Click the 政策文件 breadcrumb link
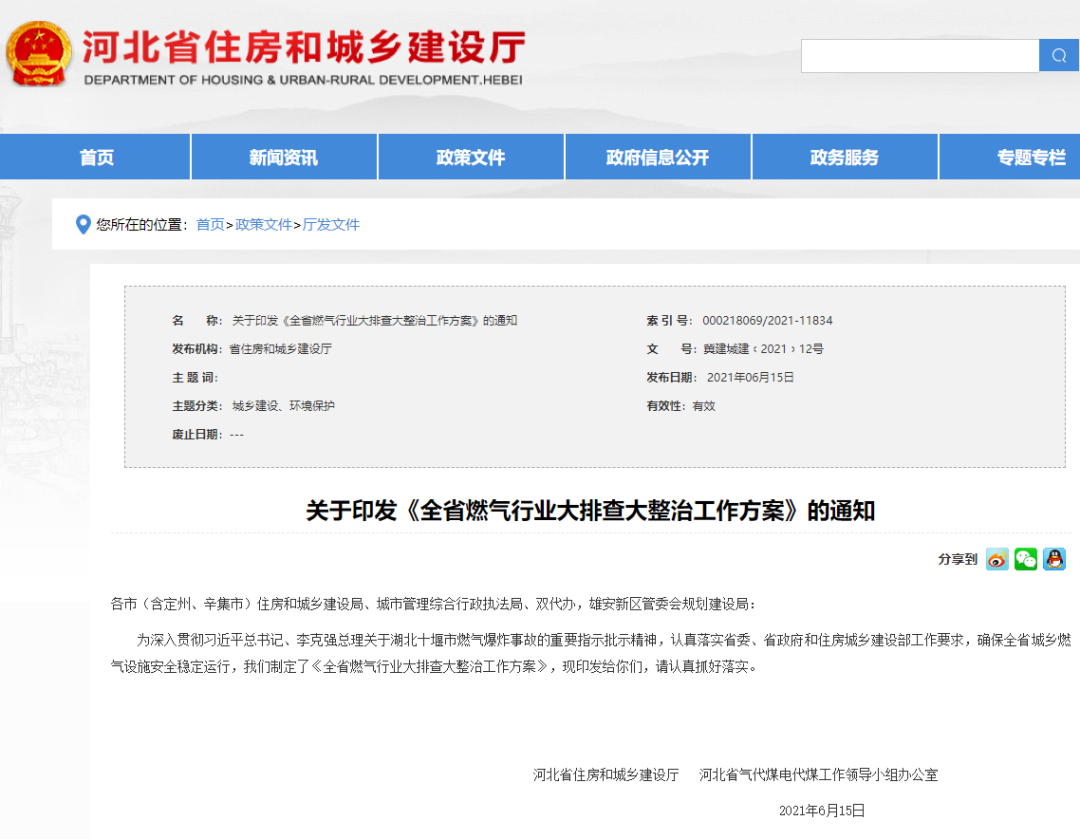The width and height of the screenshot is (1080, 839). tap(264, 225)
